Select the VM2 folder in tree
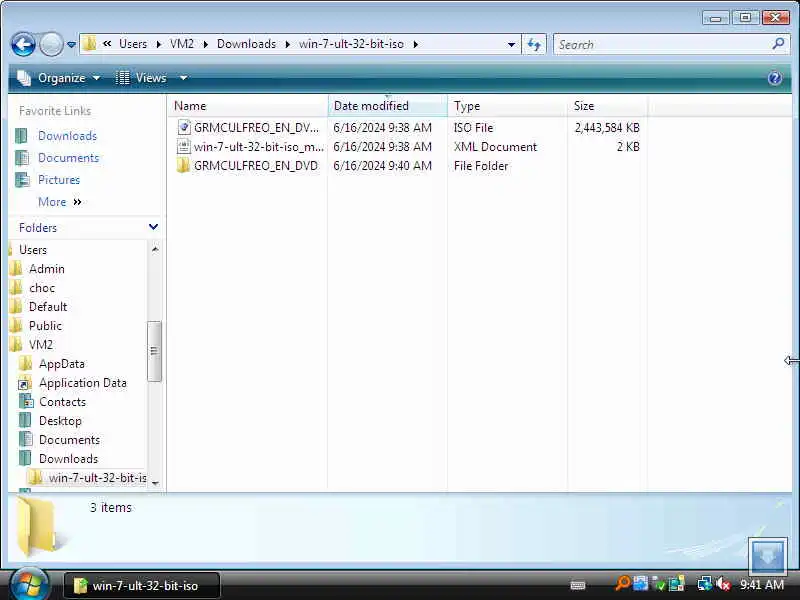This screenshot has width=800, height=600. pyautogui.click(x=41, y=344)
